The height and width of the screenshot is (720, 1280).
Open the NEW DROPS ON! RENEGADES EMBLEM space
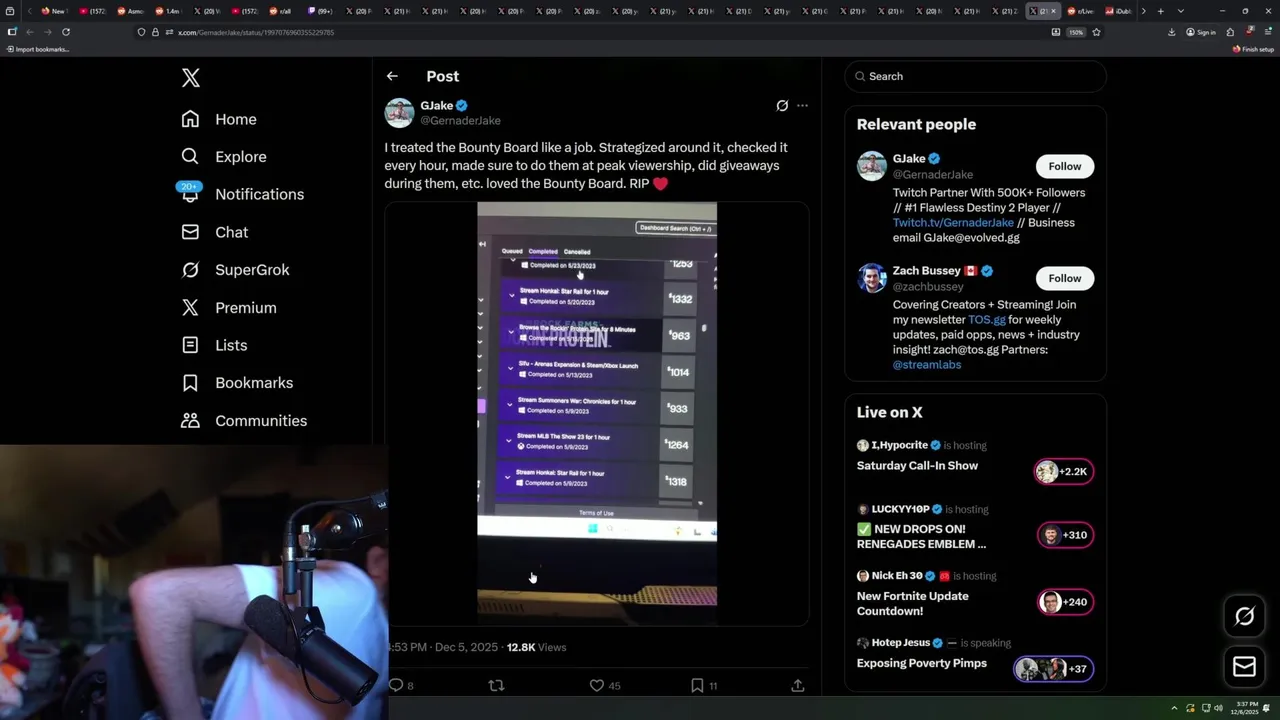click(x=921, y=536)
